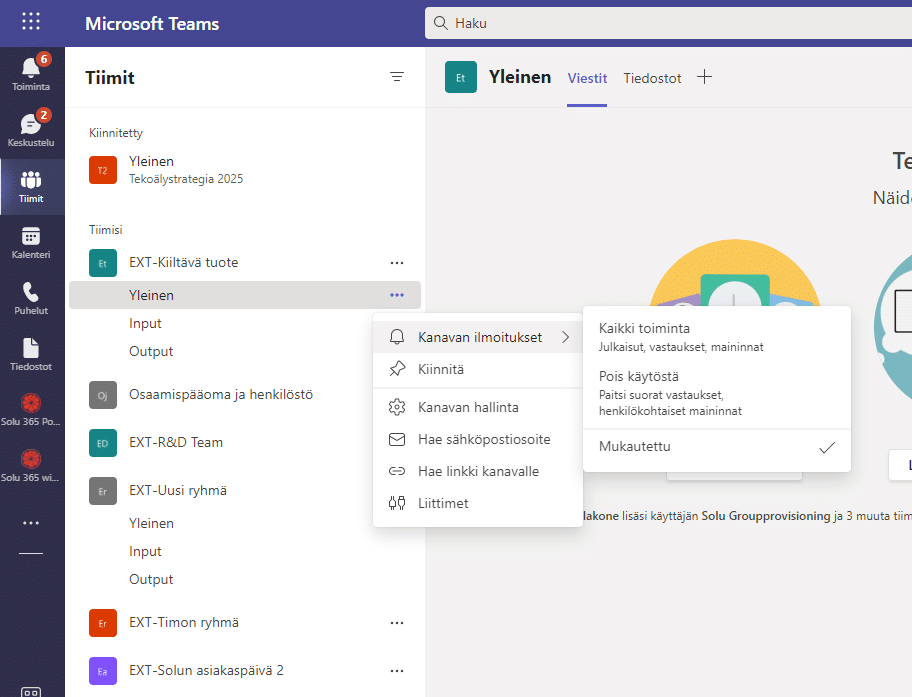Click the Er avatar of EXT-Timon ryhmä
This screenshot has height=697, width=912.
[x=103, y=623]
